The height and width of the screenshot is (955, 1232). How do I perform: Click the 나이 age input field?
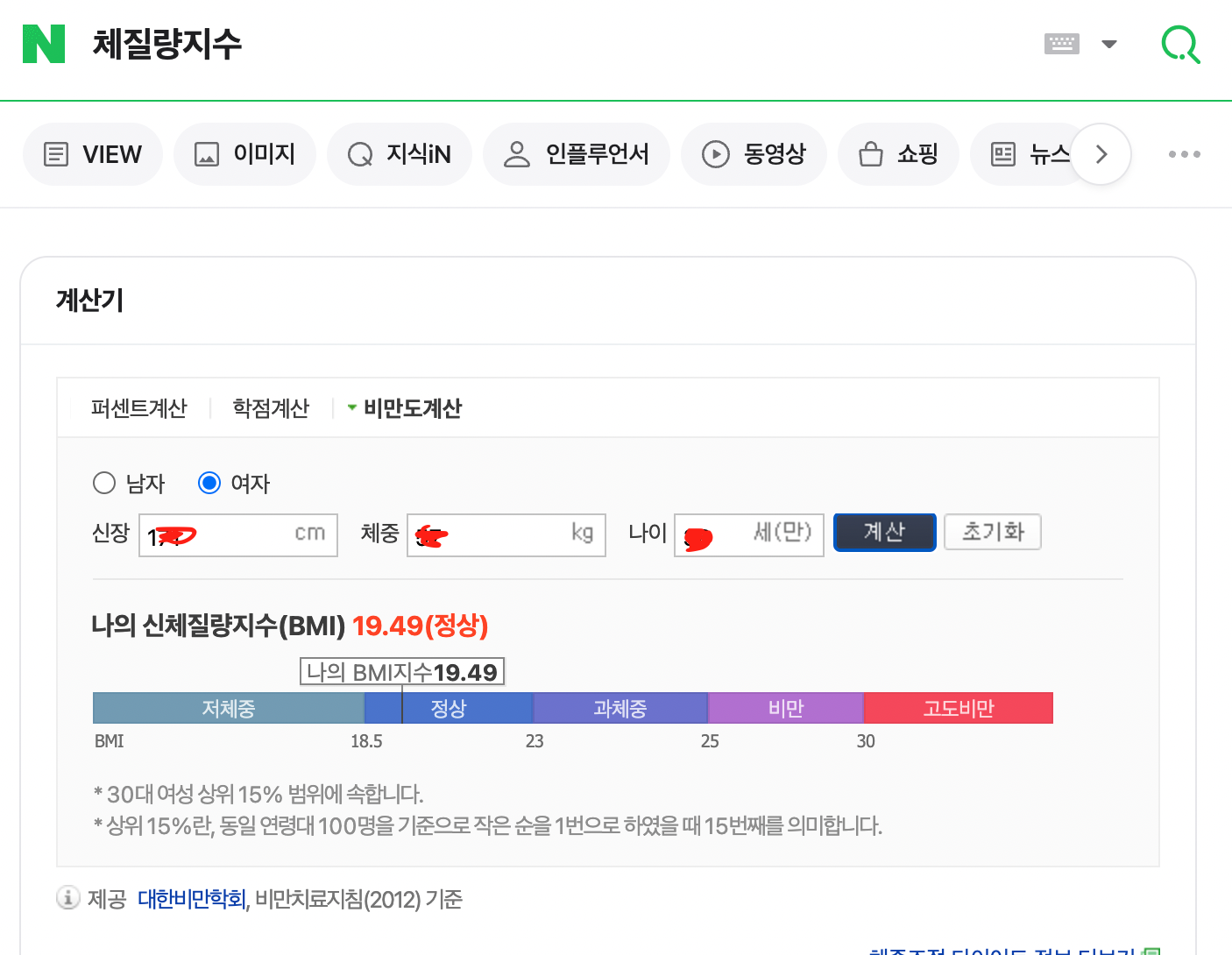749,535
